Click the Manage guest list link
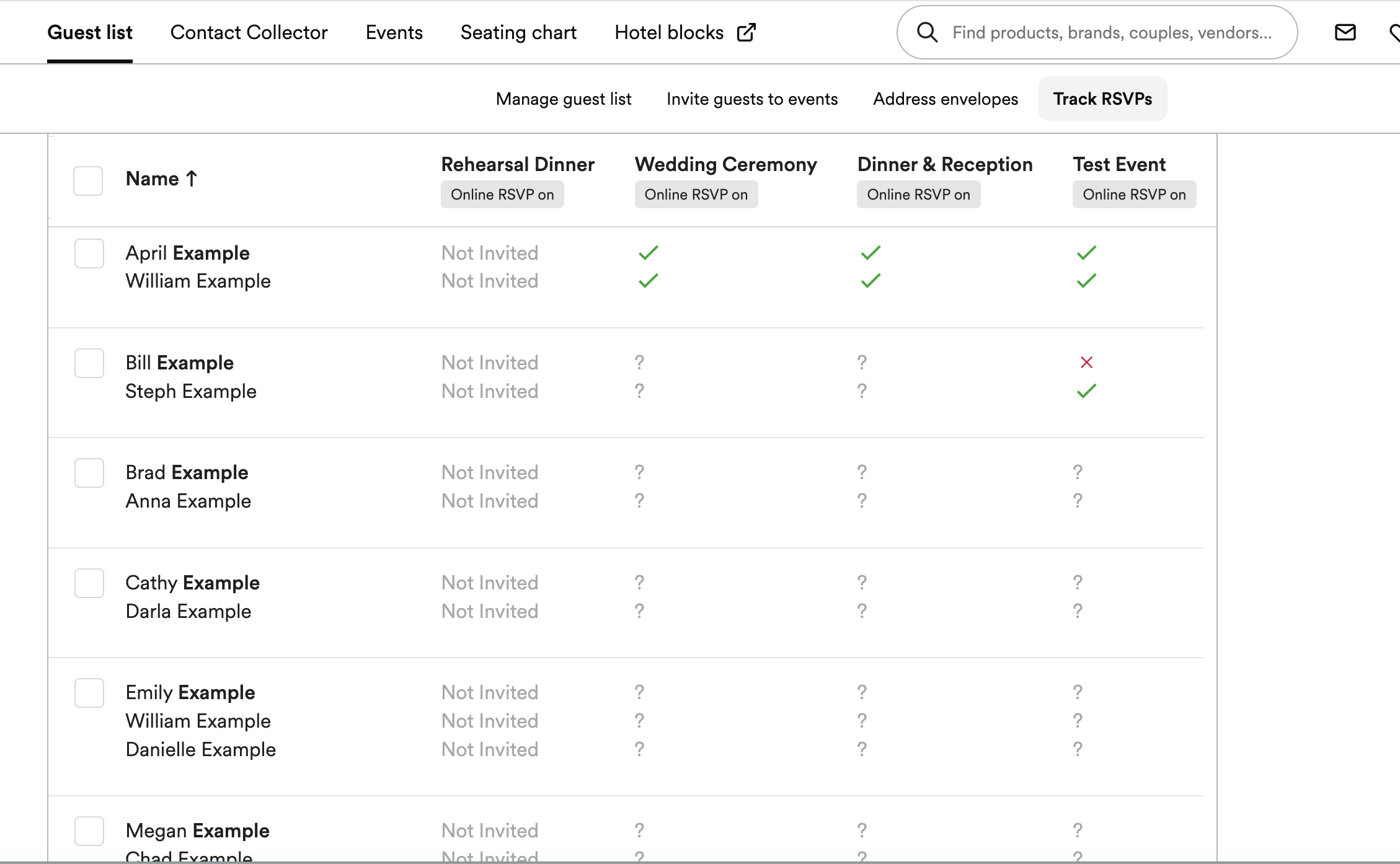Image resolution: width=1400 pixels, height=864 pixels. click(563, 98)
